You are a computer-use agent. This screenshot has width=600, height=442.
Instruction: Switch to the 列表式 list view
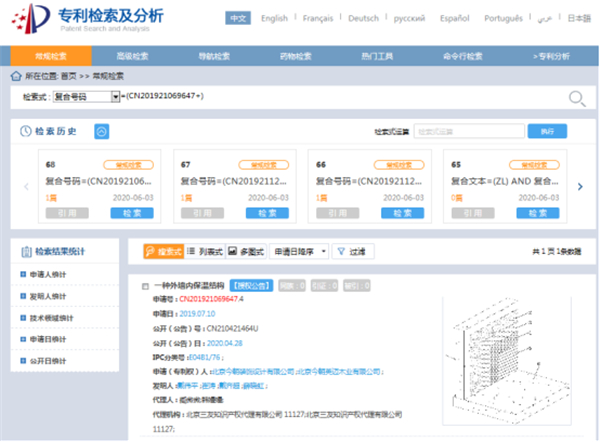(205, 251)
